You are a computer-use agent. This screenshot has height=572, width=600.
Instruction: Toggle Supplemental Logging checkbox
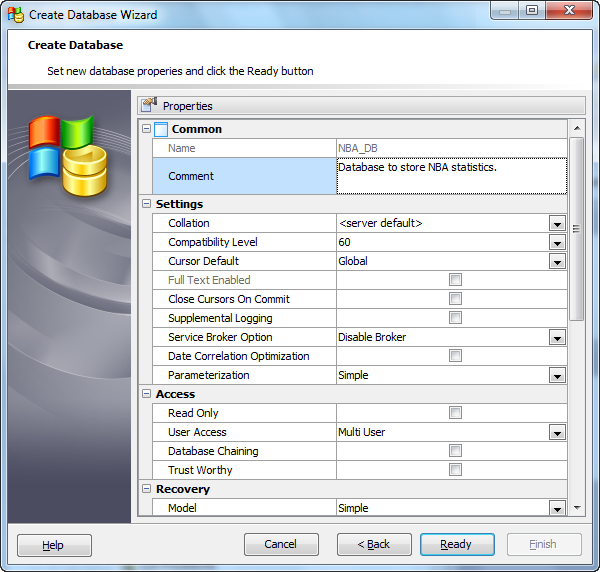click(x=455, y=318)
